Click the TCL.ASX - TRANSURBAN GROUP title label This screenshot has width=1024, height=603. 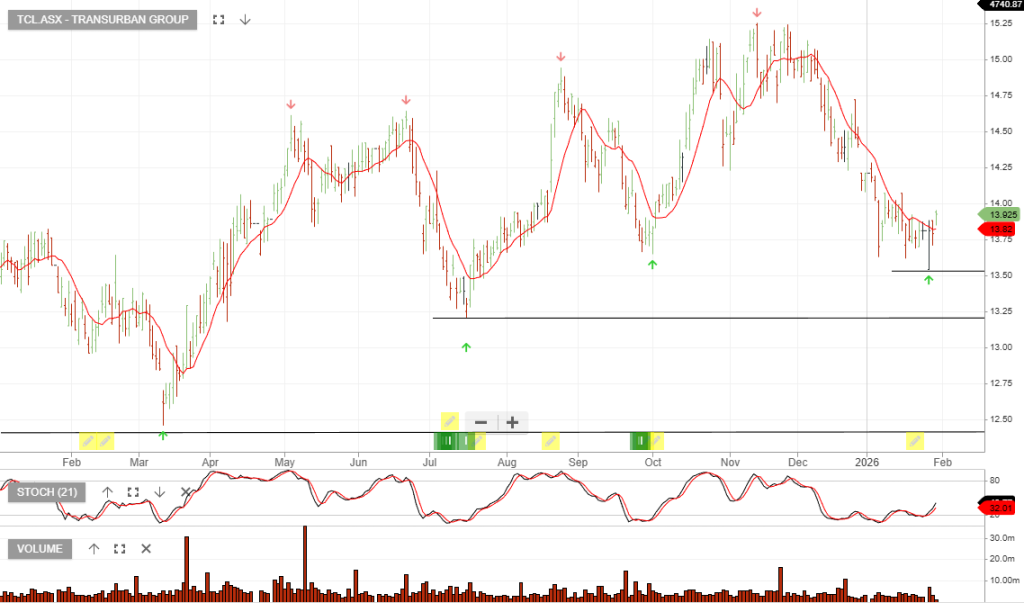[102, 19]
